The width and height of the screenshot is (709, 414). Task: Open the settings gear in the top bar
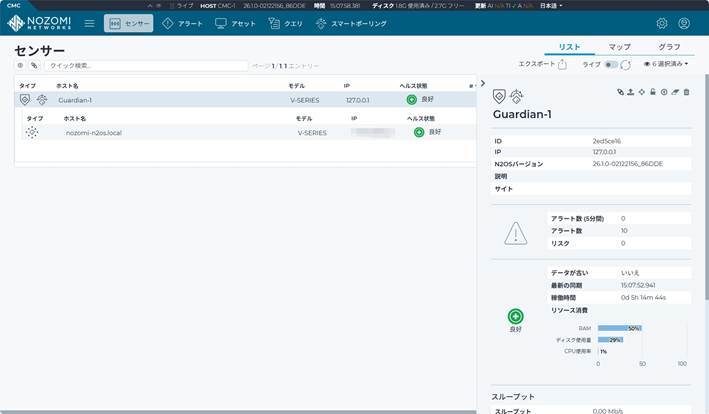point(662,23)
